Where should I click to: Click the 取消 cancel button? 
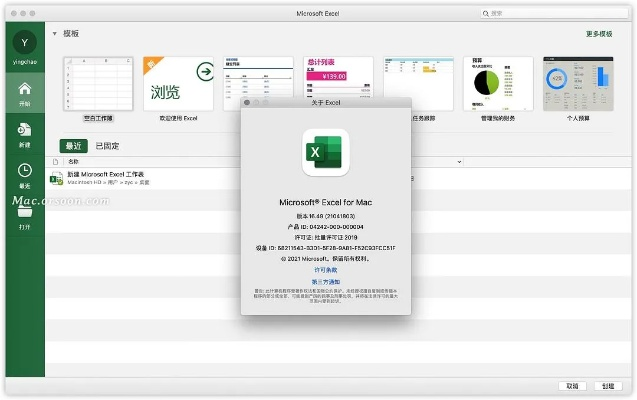click(572, 386)
